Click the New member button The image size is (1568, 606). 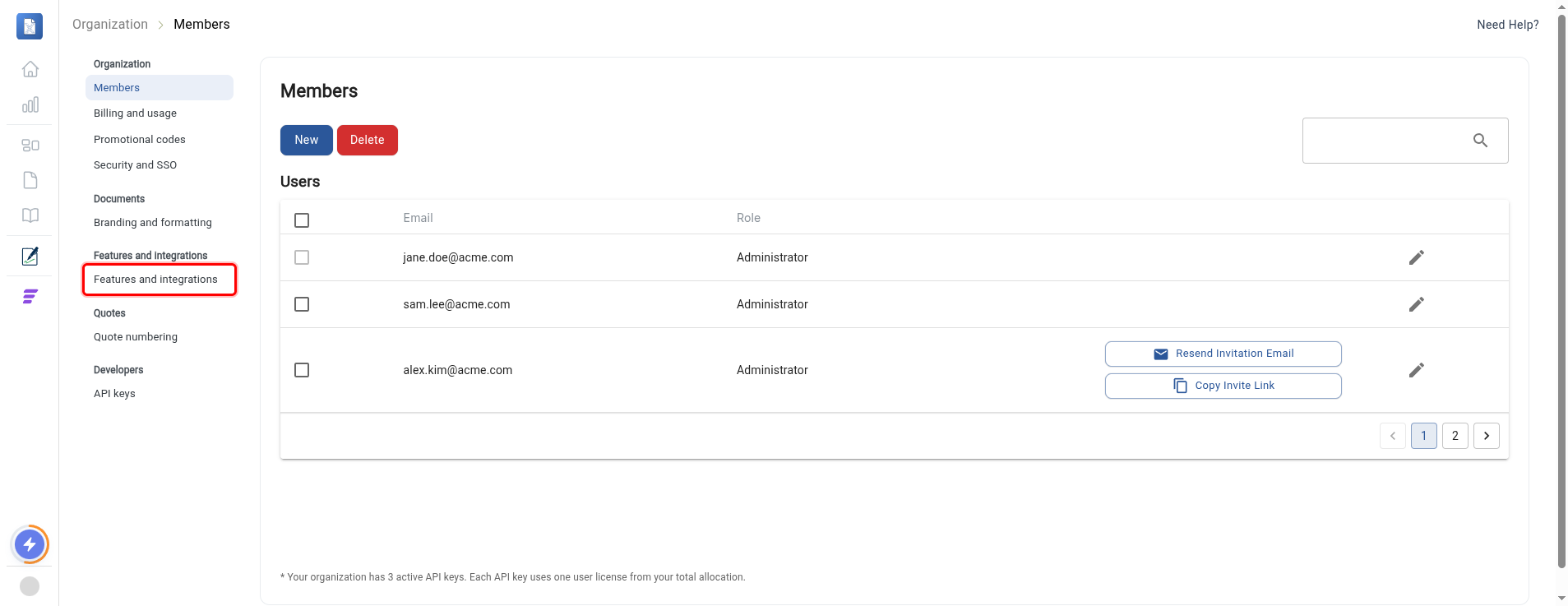pyautogui.click(x=307, y=140)
